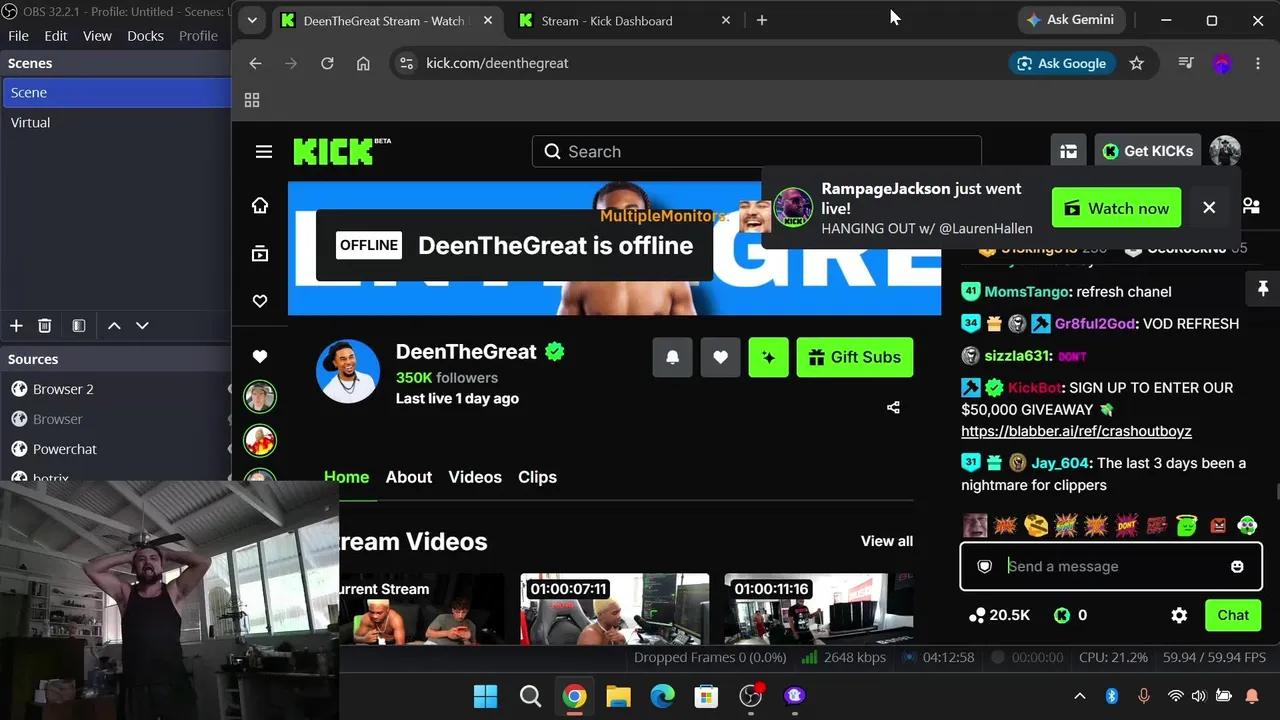Show the chat user list icon

tap(1251, 206)
